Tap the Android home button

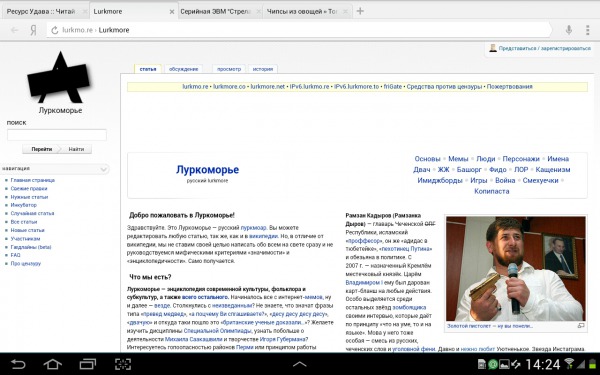point(53,364)
